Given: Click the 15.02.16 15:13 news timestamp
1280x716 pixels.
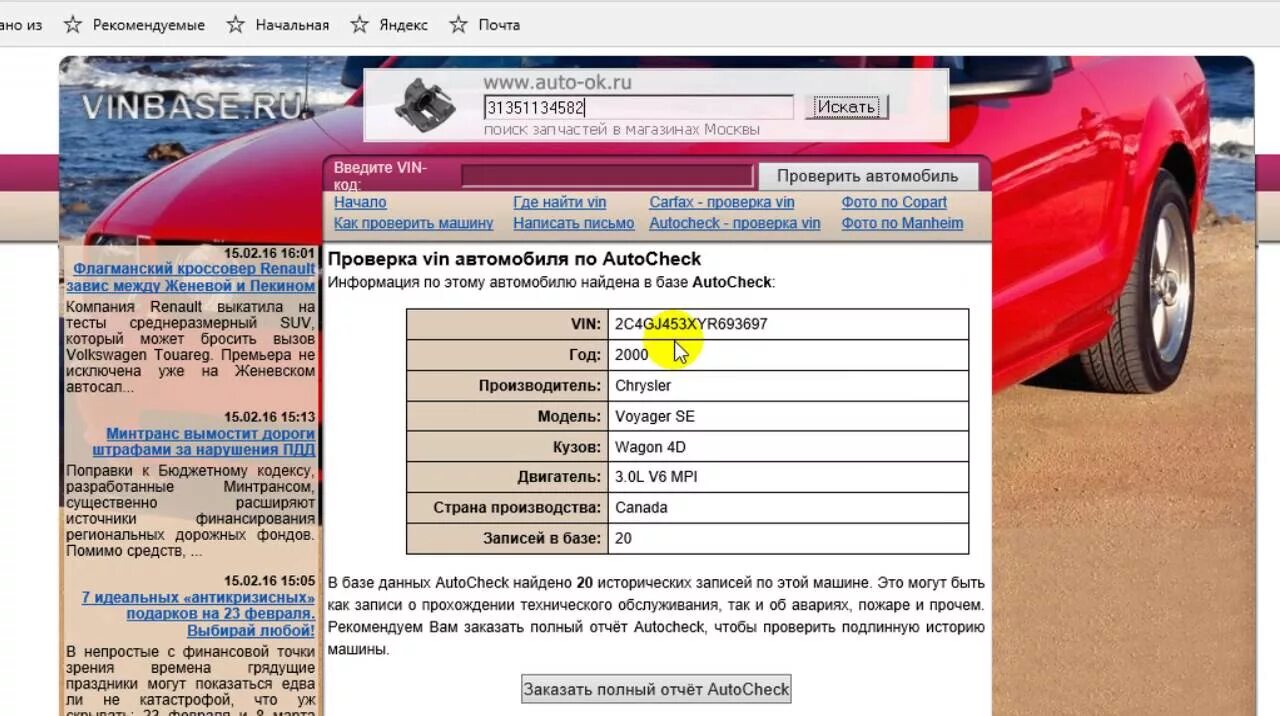Looking at the screenshot, I should (x=269, y=417).
